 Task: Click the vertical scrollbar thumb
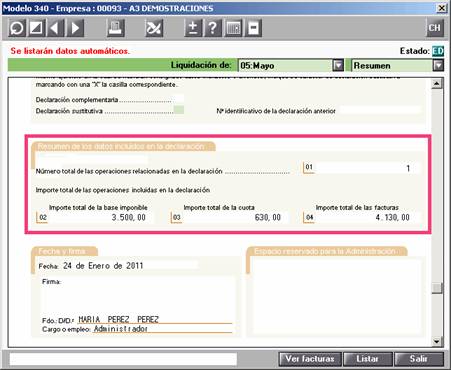coord(436,288)
